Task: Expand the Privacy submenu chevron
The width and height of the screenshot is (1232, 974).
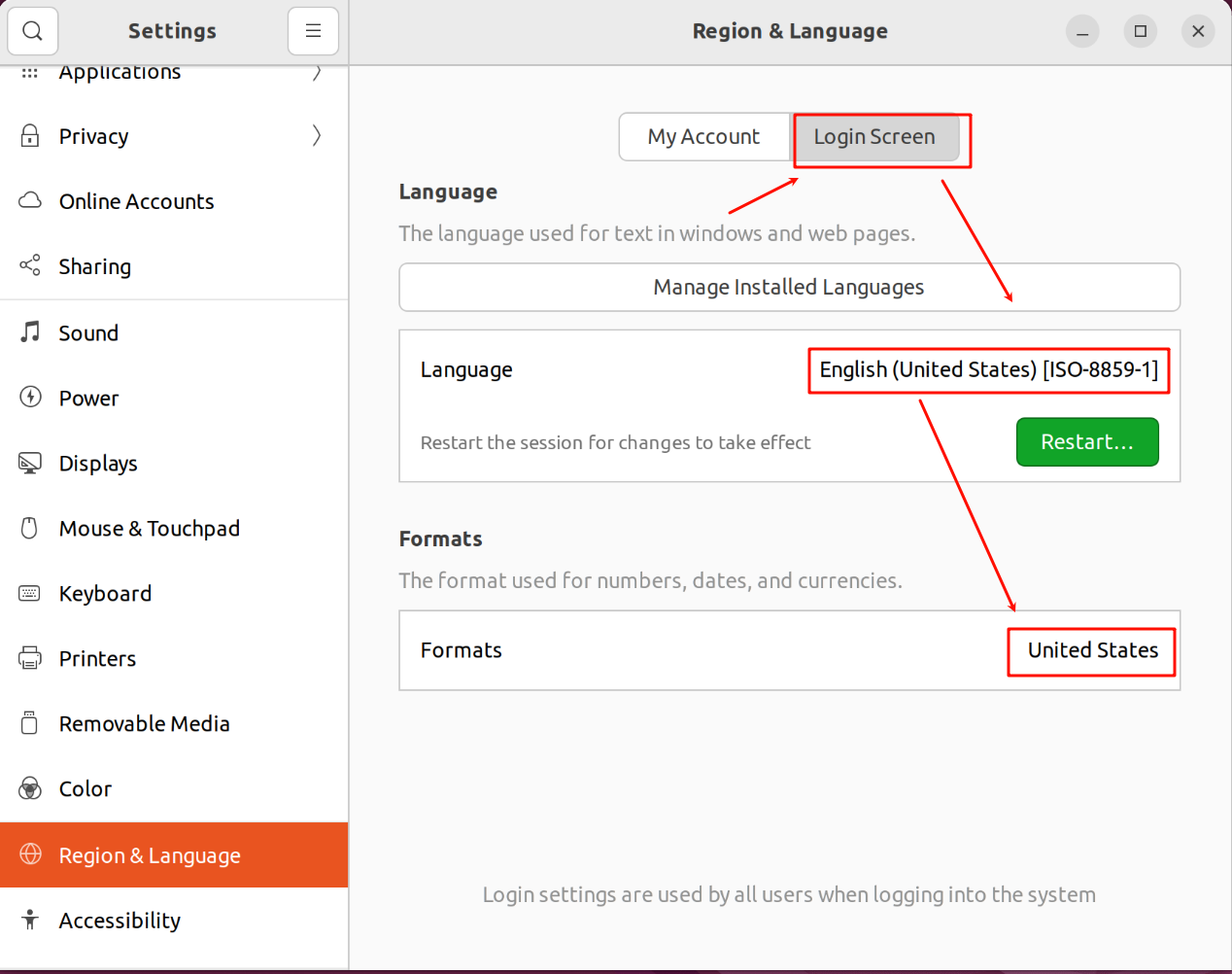Action: (x=316, y=136)
